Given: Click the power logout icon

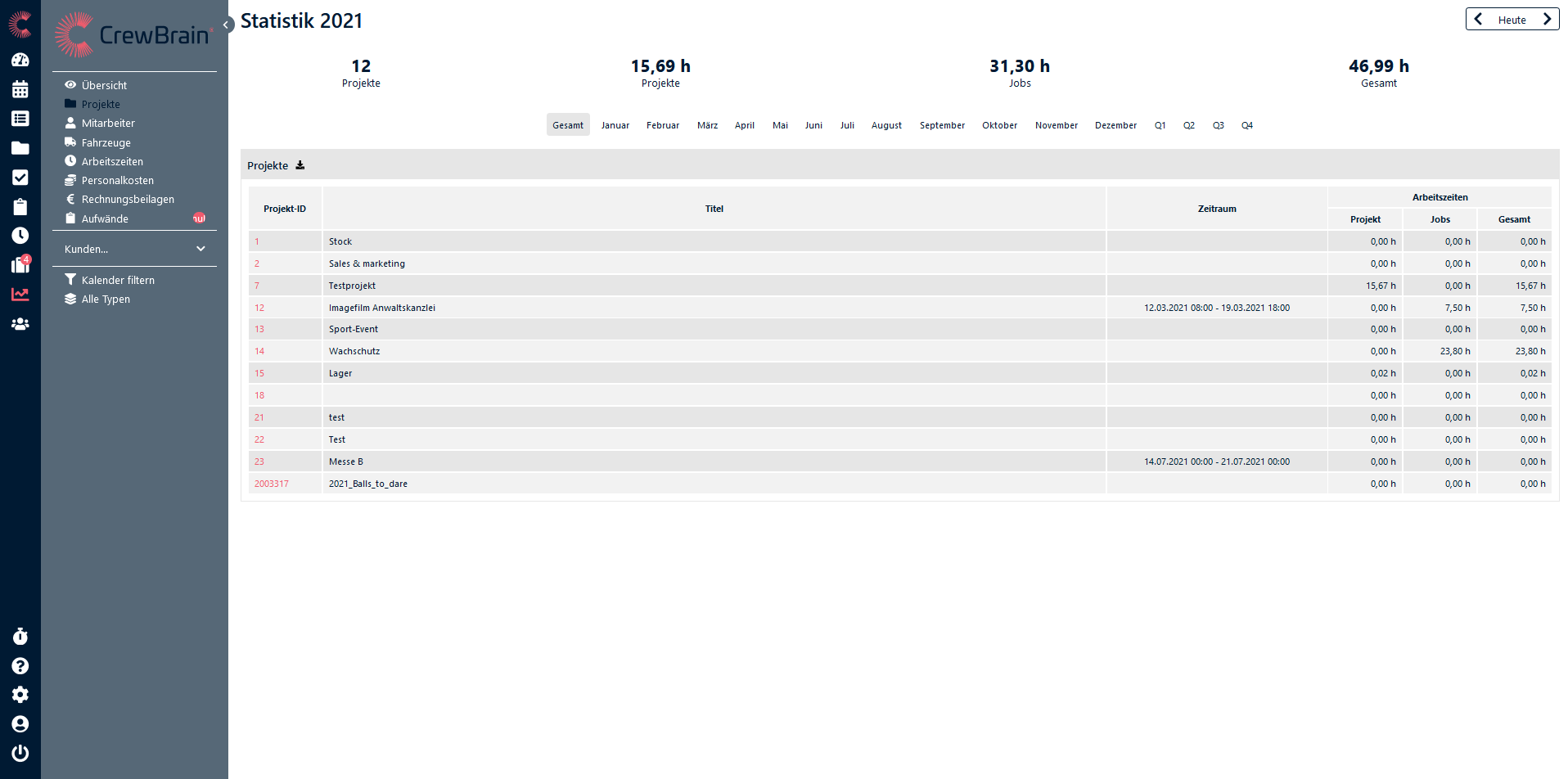Looking at the screenshot, I should [20, 753].
